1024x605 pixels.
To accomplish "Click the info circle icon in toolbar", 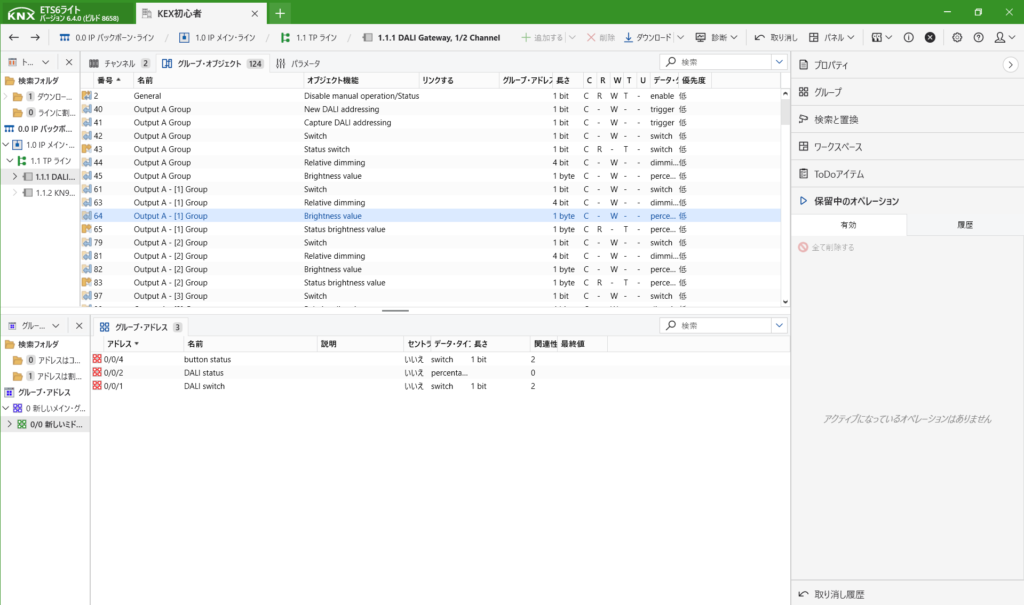I will [908, 37].
